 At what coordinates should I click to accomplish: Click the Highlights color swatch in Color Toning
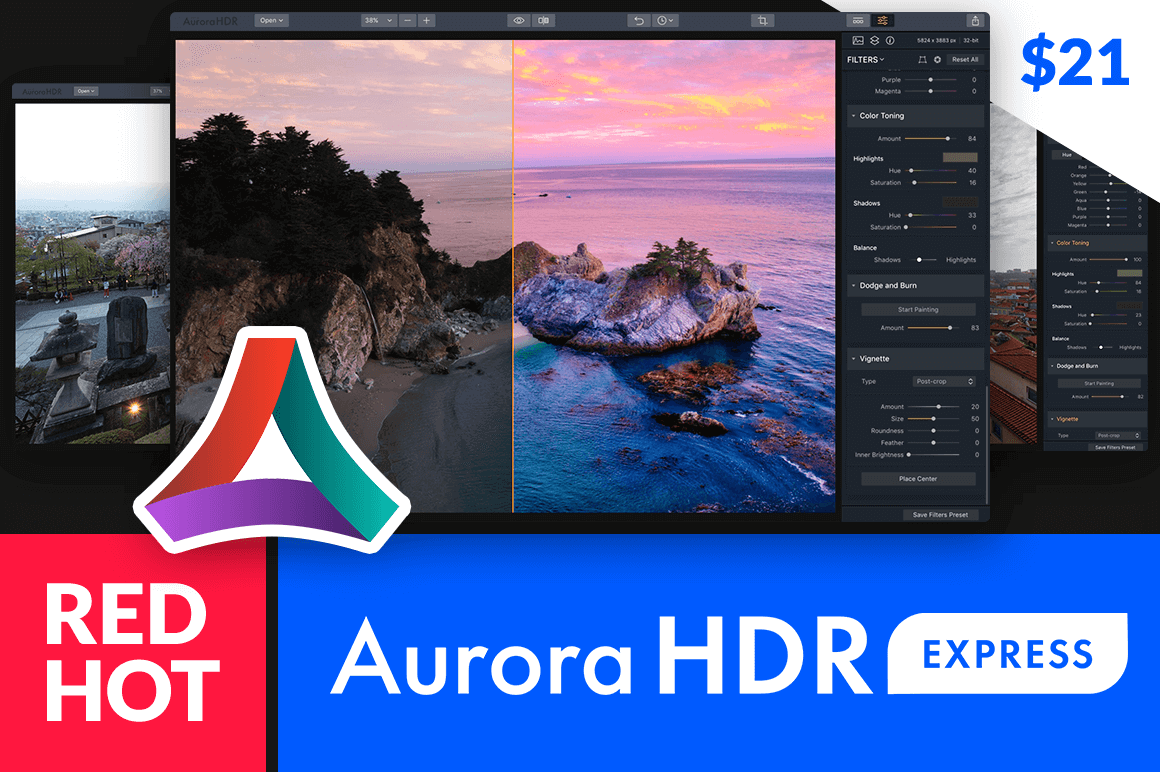point(960,158)
